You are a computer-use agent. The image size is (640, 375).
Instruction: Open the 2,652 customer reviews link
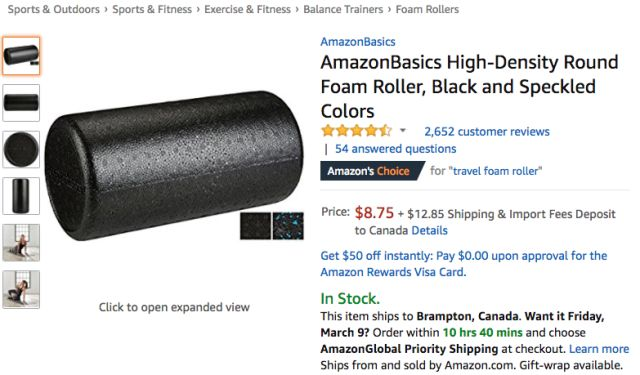point(487,131)
